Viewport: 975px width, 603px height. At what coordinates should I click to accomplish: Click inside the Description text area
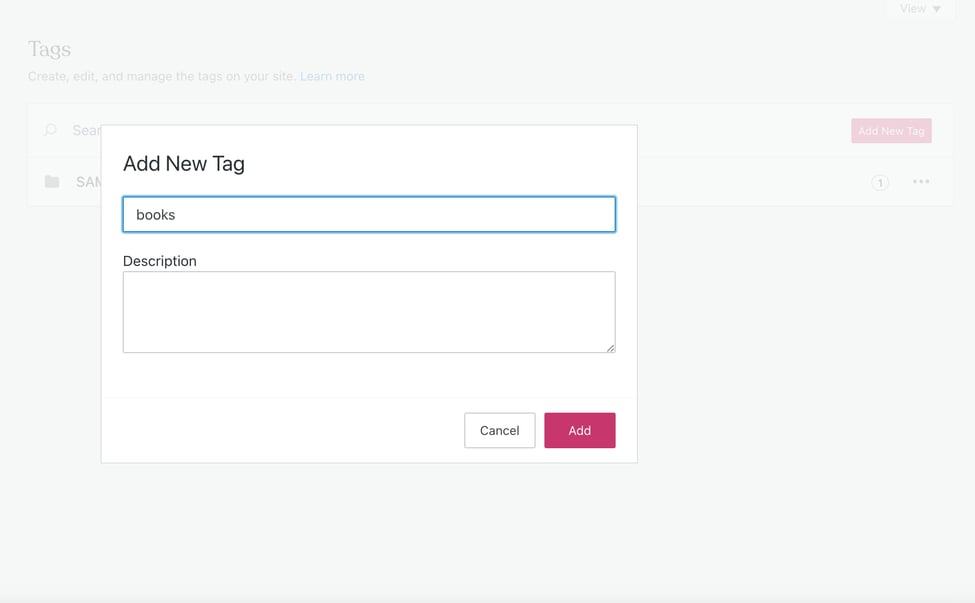pyautogui.click(x=369, y=310)
